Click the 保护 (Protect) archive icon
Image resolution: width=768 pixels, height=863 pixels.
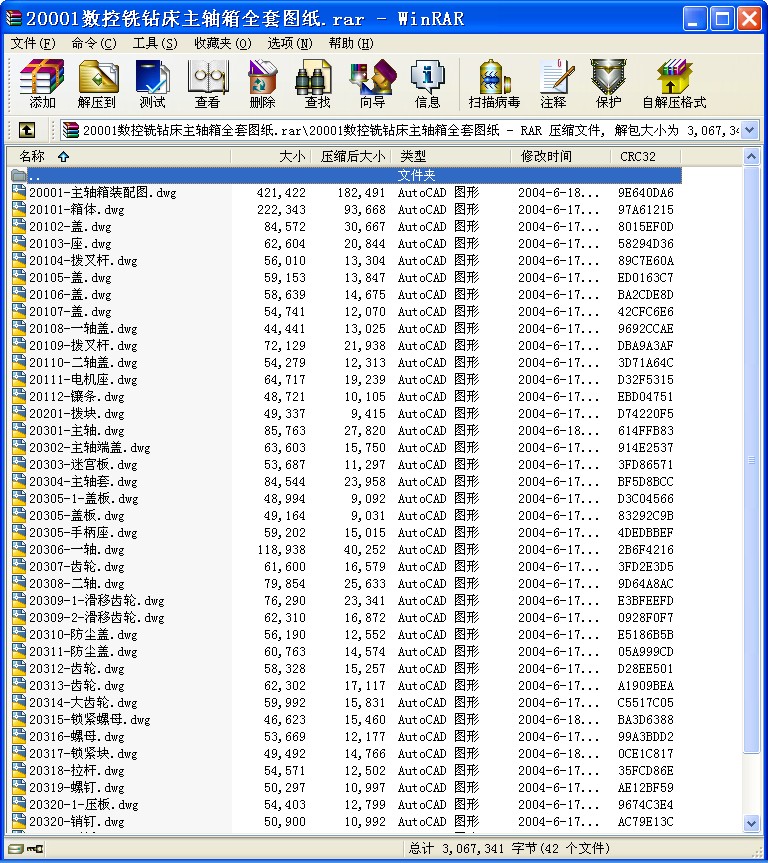(608, 84)
